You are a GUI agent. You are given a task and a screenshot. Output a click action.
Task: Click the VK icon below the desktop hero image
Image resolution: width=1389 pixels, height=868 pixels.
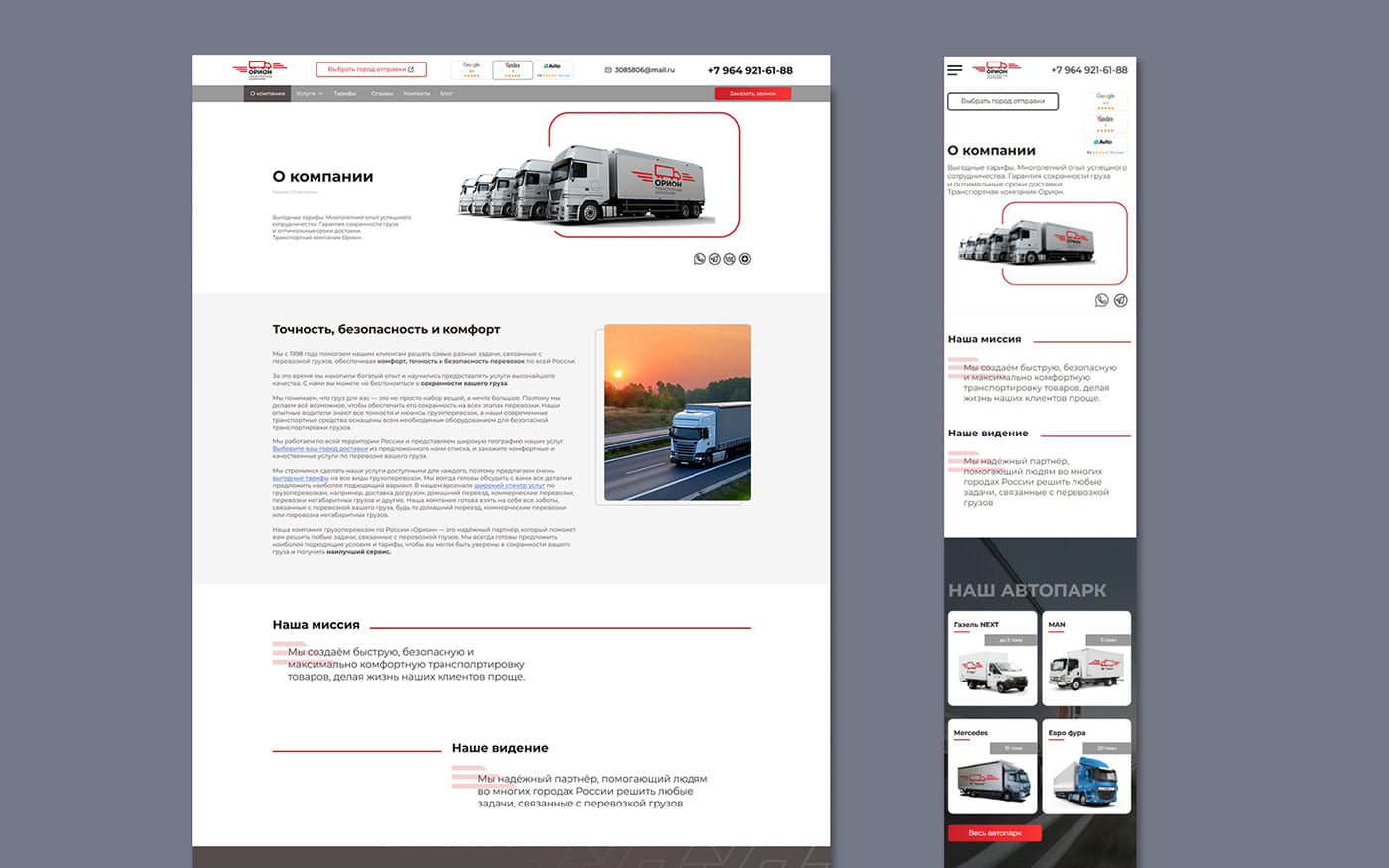coord(730,259)
